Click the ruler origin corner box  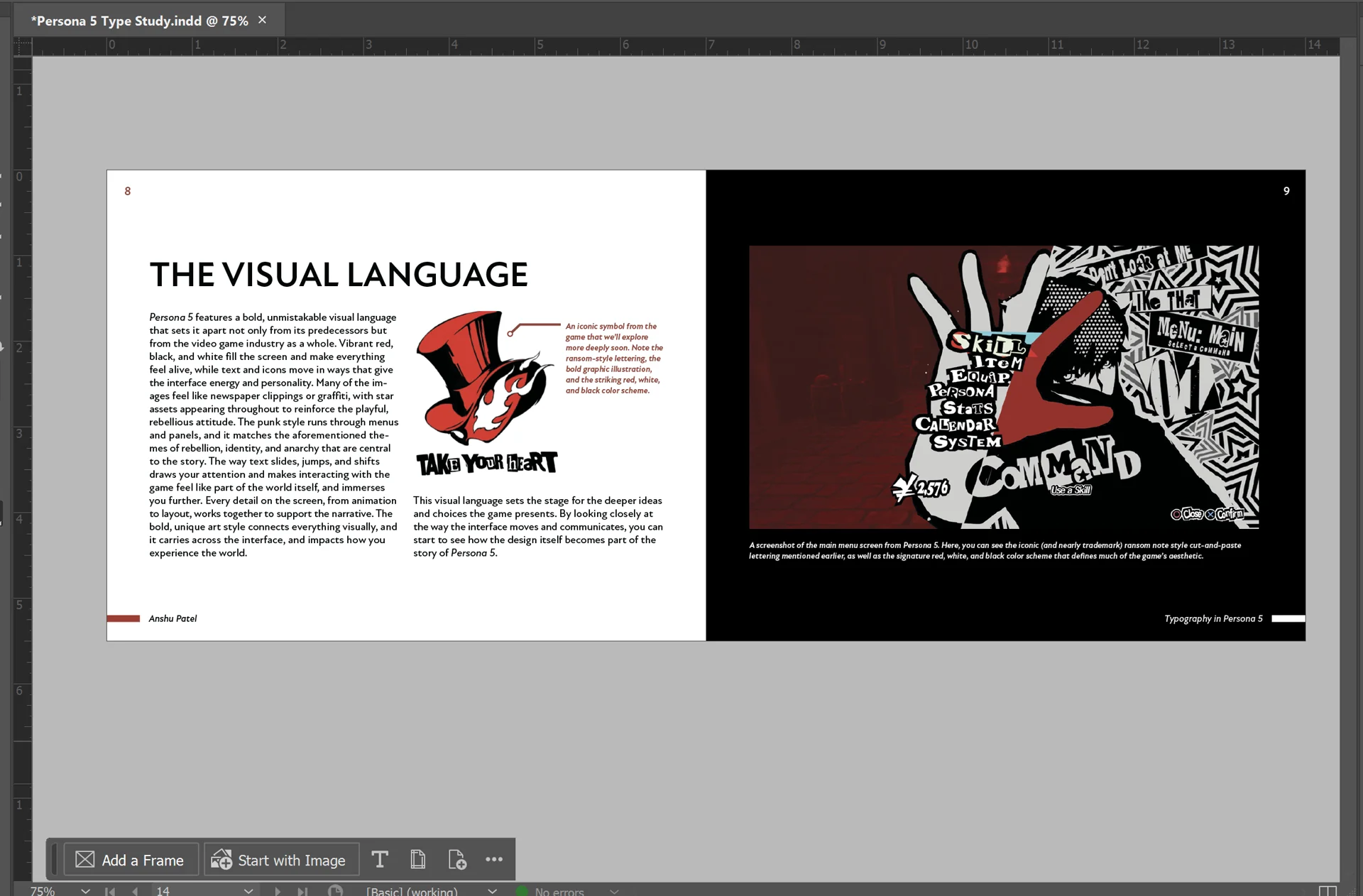tap(23, 46)
